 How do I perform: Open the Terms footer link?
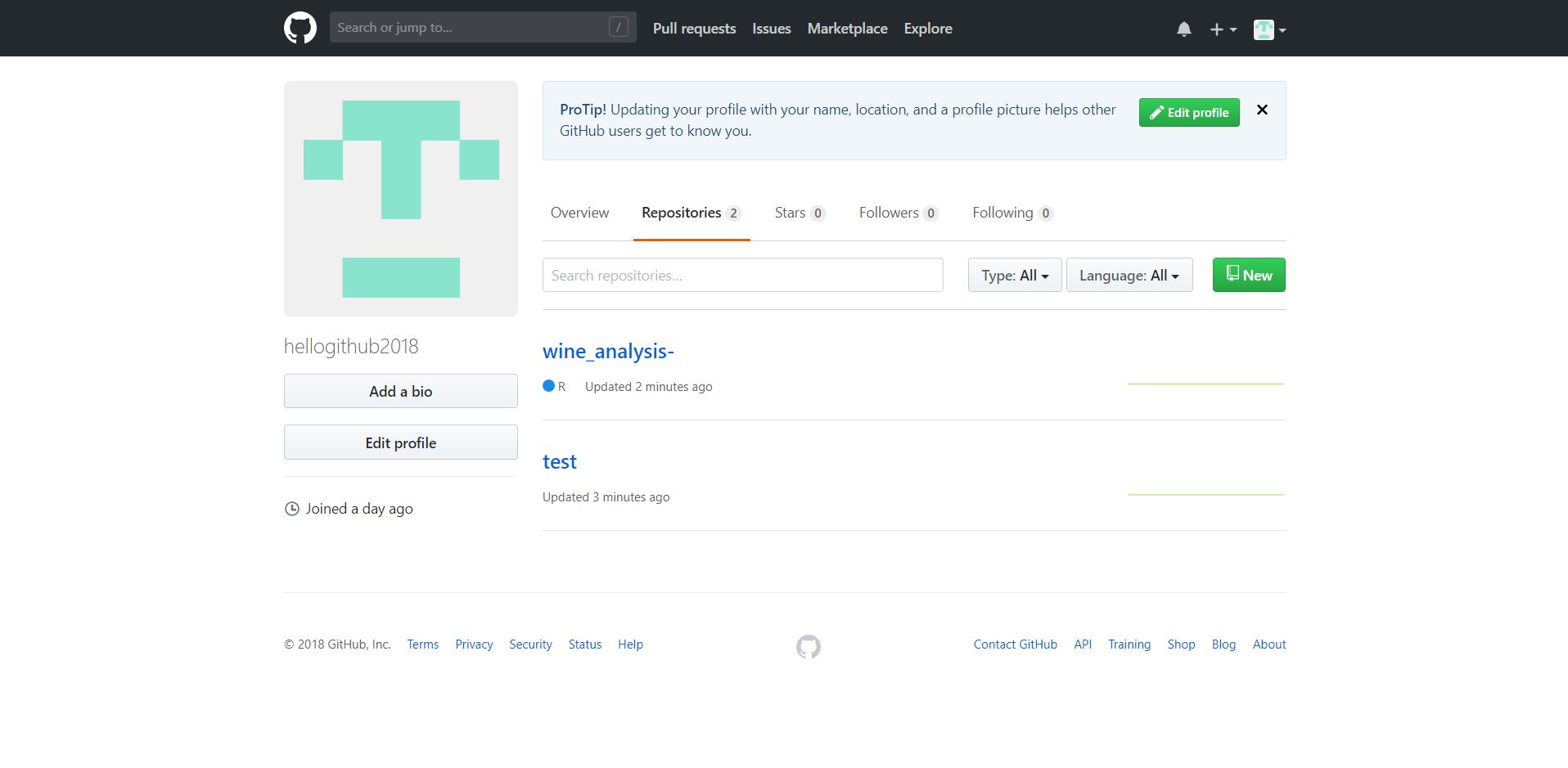coord(423,644)
